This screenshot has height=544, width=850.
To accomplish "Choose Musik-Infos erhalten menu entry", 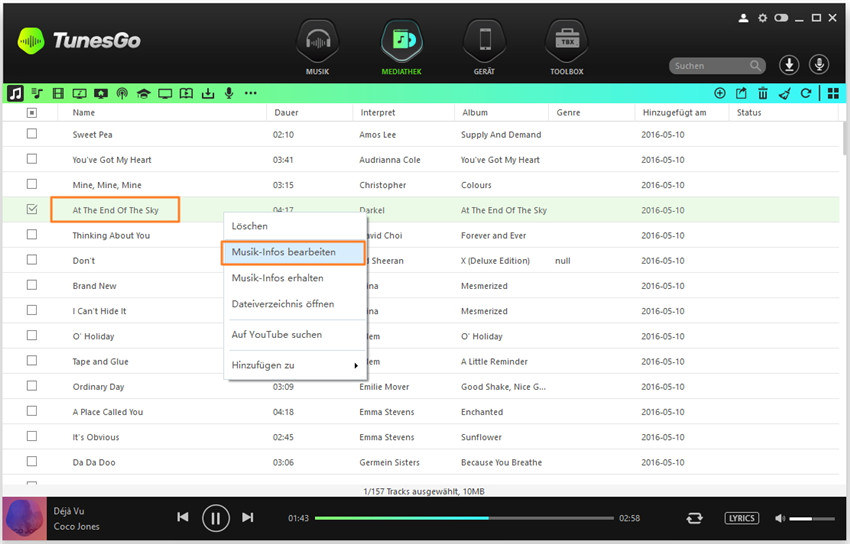I will 295,278.
